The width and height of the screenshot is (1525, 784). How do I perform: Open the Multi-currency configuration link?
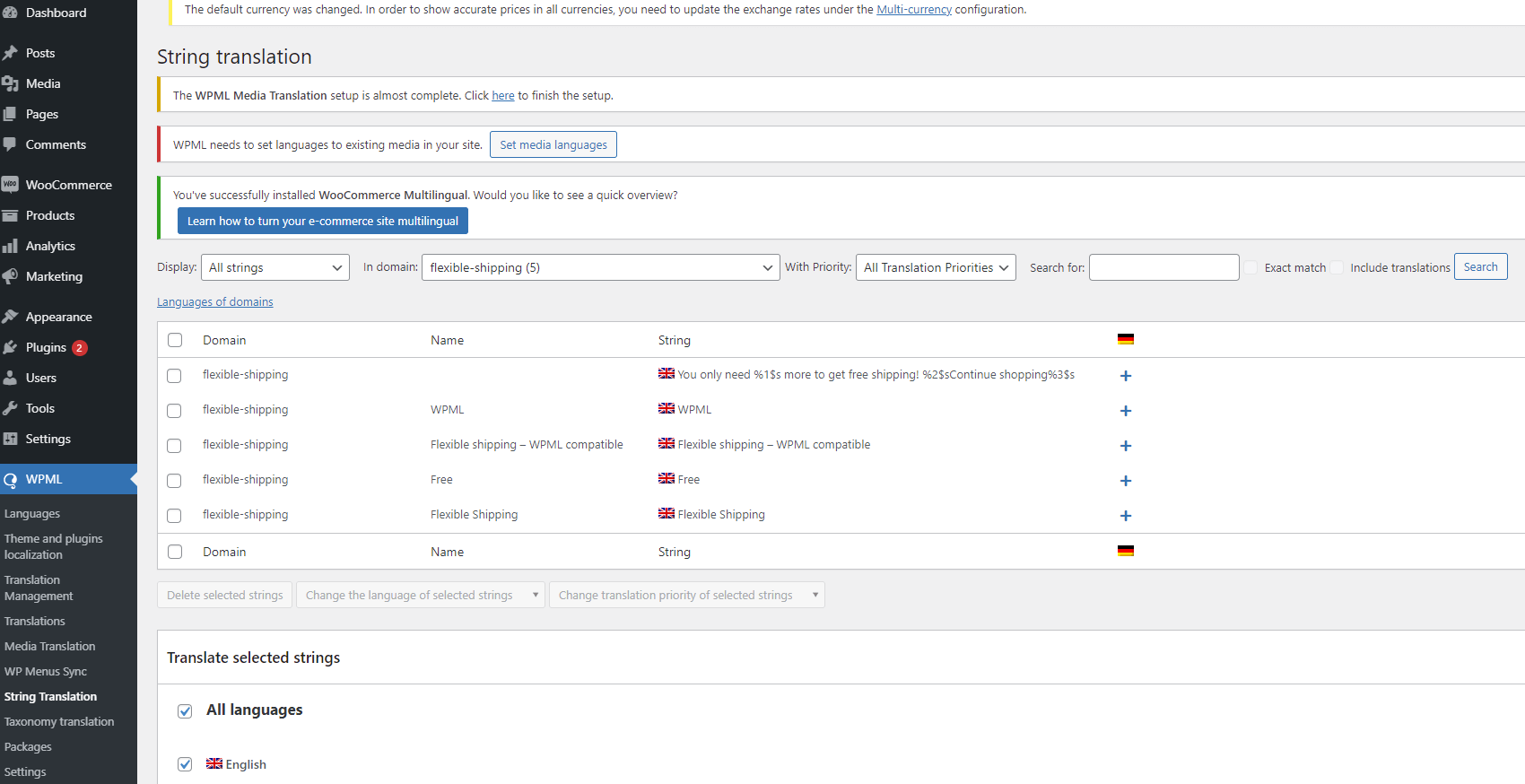click(914, 10)
